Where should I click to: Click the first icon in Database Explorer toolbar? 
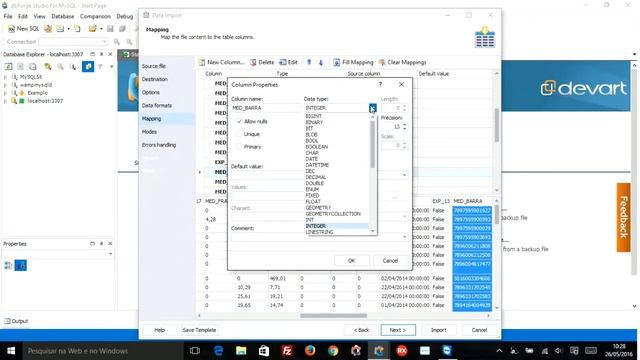[8, 67]
